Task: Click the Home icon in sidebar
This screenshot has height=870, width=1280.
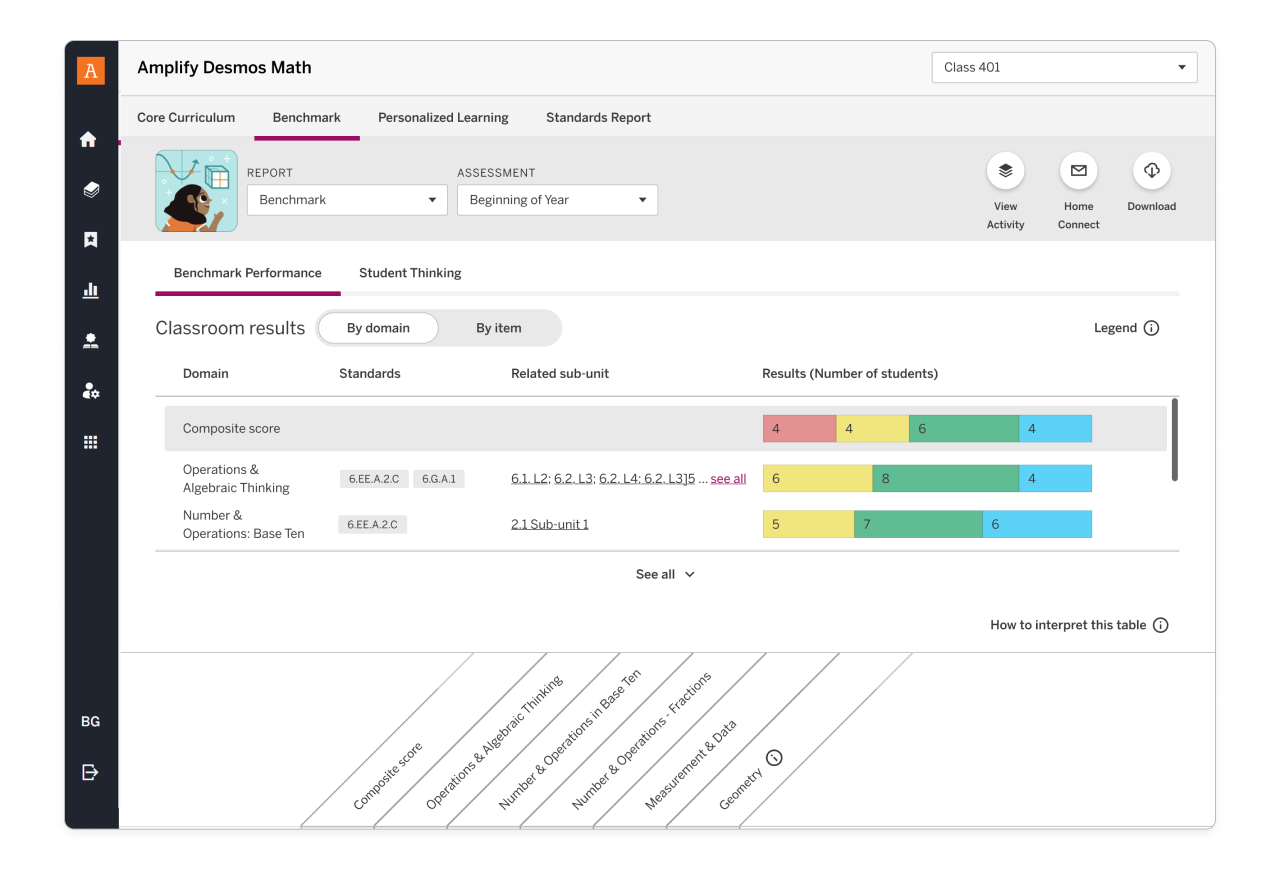Action: point(89,140)
